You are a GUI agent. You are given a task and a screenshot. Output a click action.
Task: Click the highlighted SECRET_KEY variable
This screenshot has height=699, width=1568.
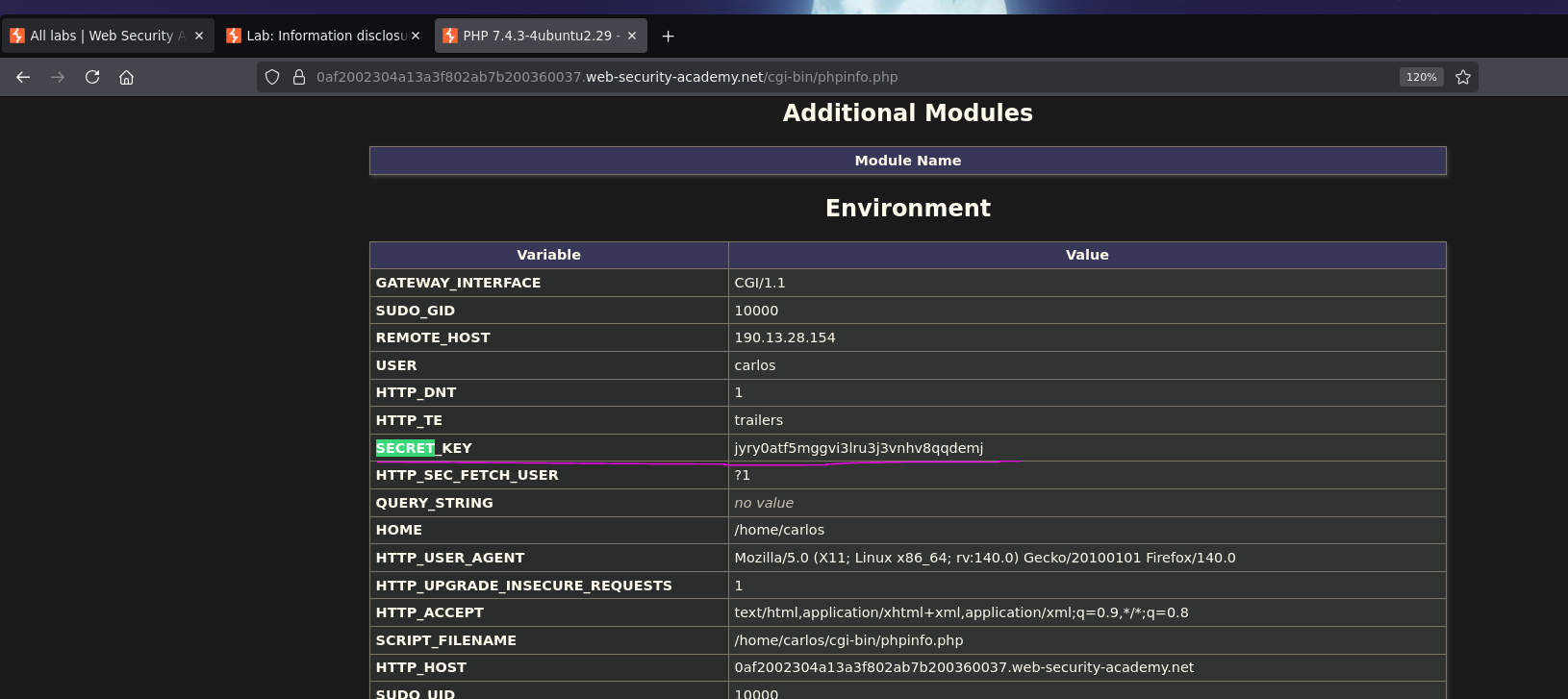pos(423,448)
